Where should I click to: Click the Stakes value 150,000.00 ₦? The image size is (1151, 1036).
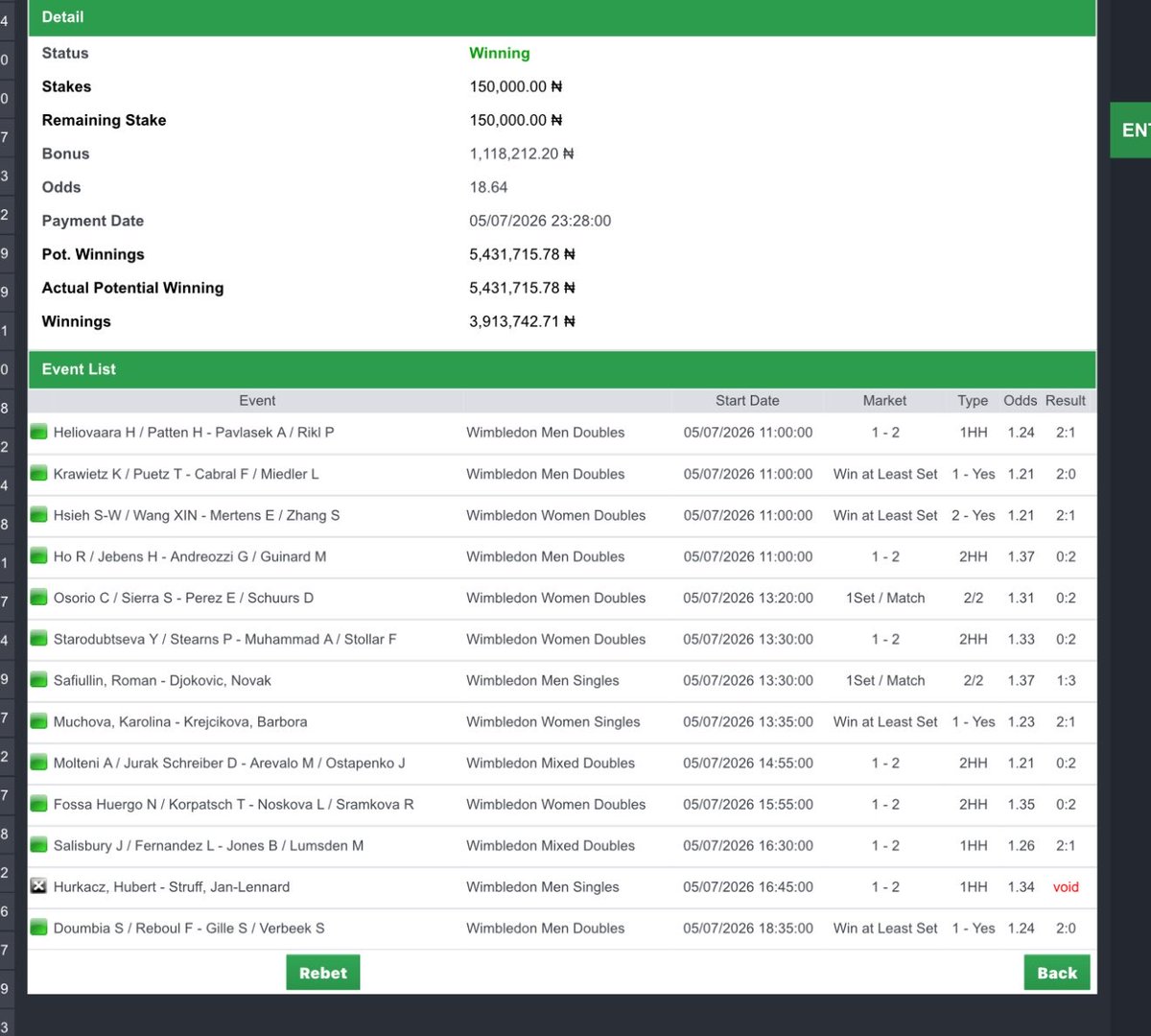[x=516, y=86]
